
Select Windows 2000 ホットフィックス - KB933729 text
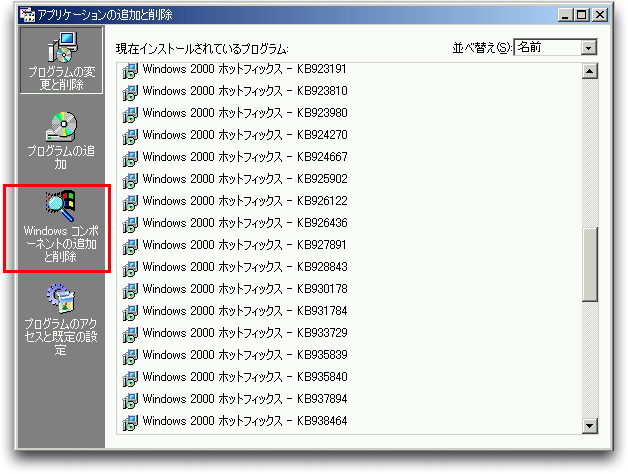click(245, 333)
